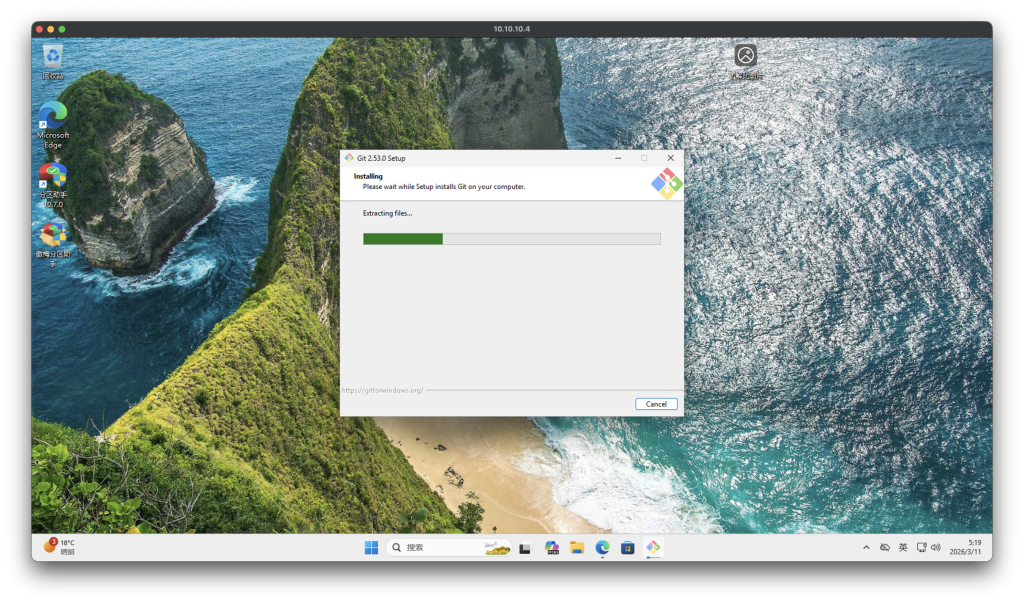Screen dimensions: 1024x603
Task: Select the 分区助手 10.7.0 desktop shortcut
Action: tap(53, 177)
